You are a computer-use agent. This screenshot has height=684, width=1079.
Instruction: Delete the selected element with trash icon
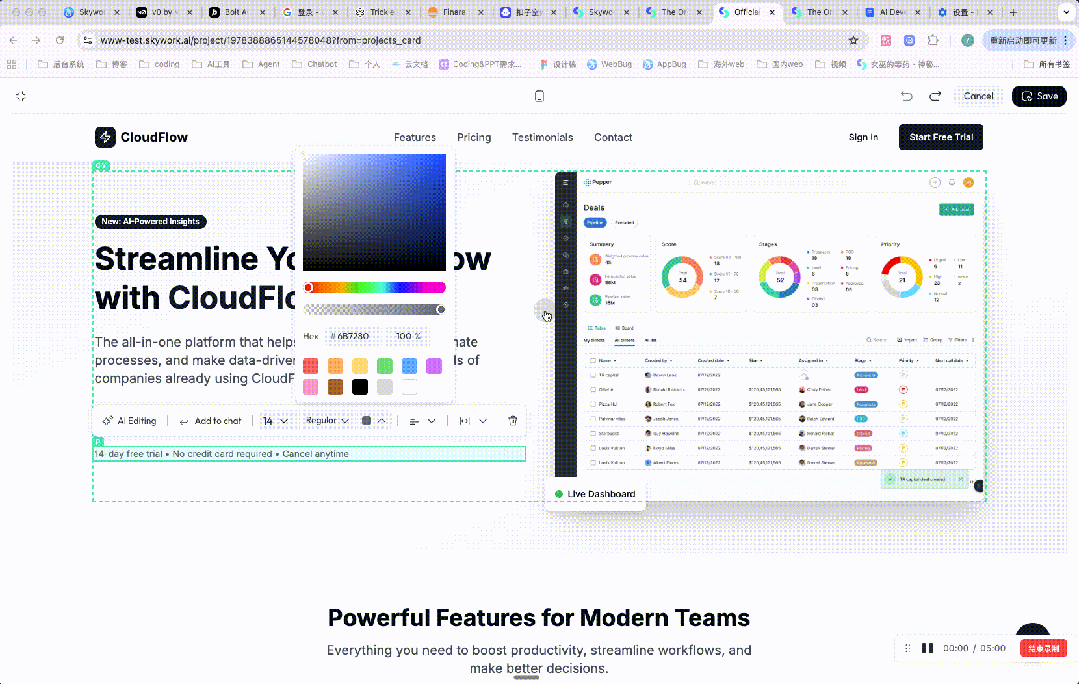pos(513,420)
